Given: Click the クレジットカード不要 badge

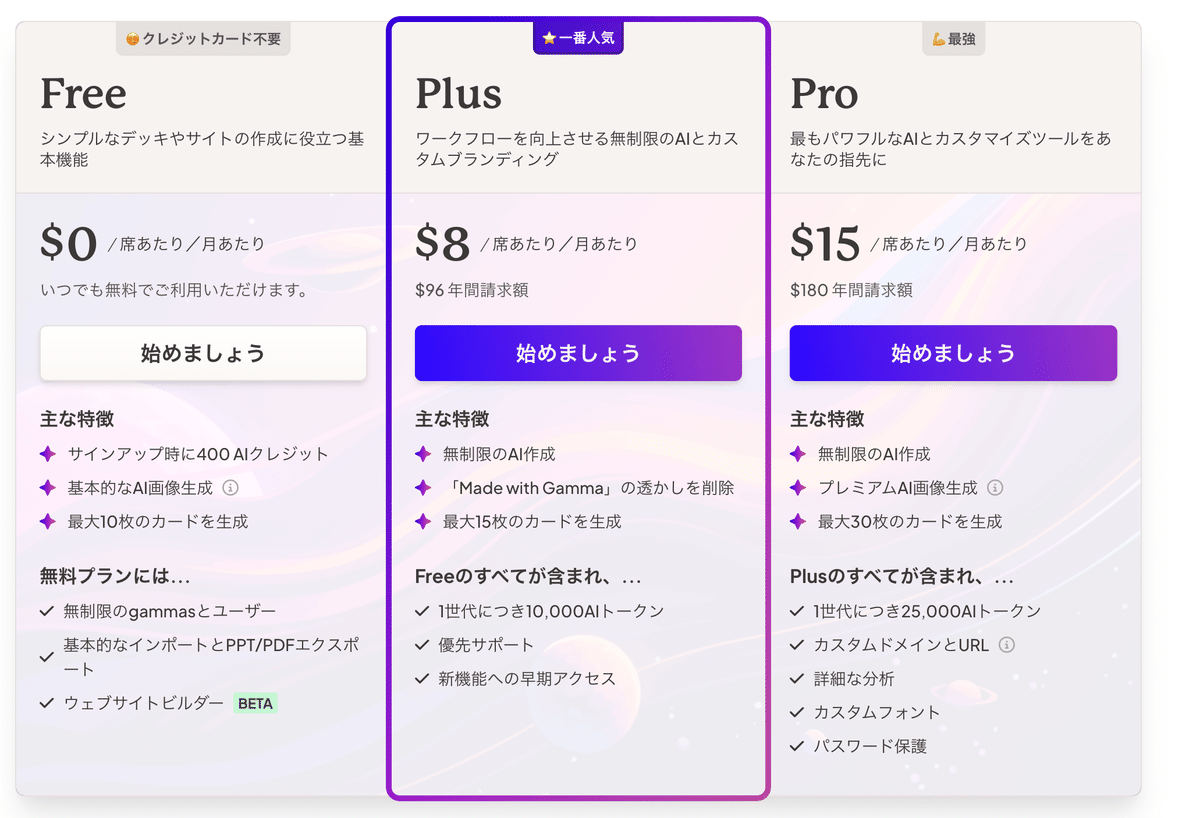Looking at the screenshot, I should coord(203,39).
